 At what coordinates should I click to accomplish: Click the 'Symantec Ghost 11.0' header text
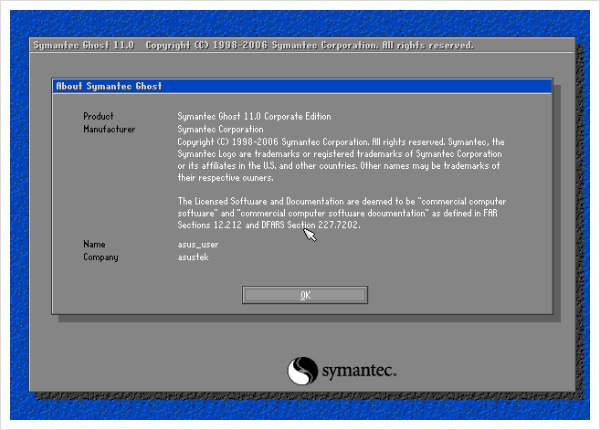[84, 45]
